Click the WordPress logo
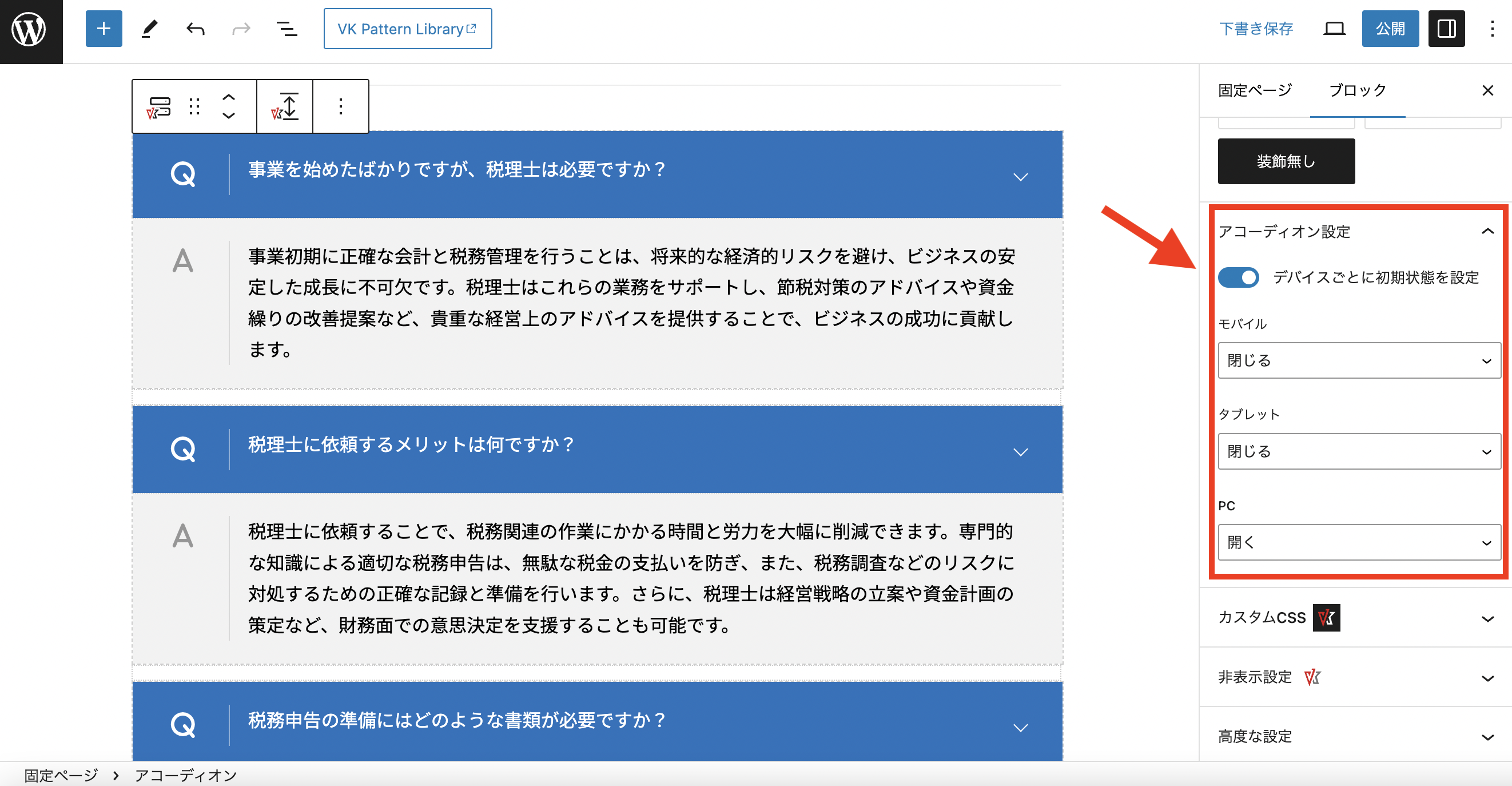The image size is (1512, 786). pyautogui.click(x=29, y=29)
